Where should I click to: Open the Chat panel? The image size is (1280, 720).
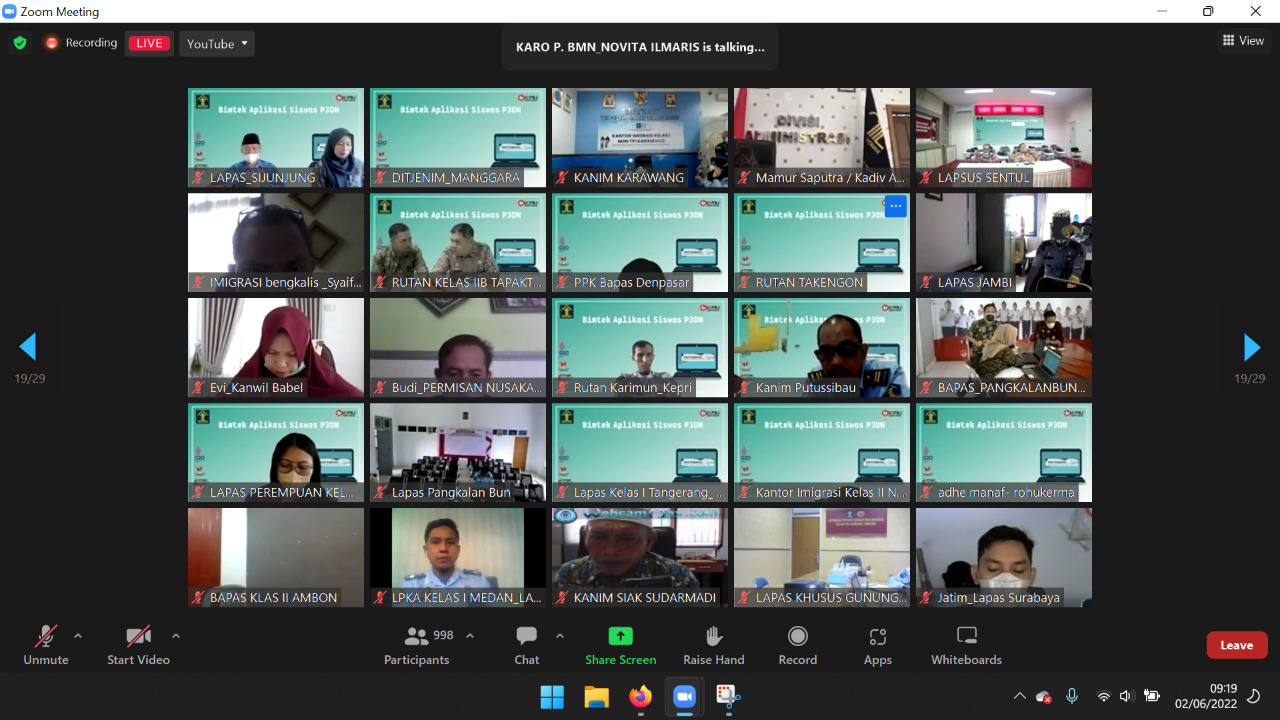527,645
